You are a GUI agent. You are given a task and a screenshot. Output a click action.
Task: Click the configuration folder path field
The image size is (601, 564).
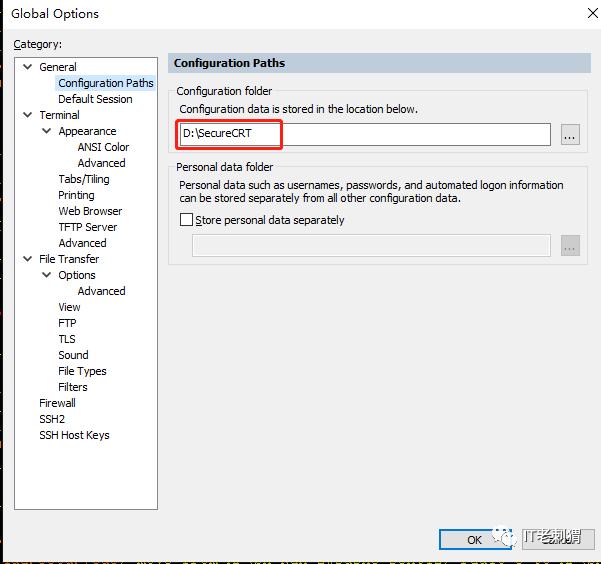point(365,134)
